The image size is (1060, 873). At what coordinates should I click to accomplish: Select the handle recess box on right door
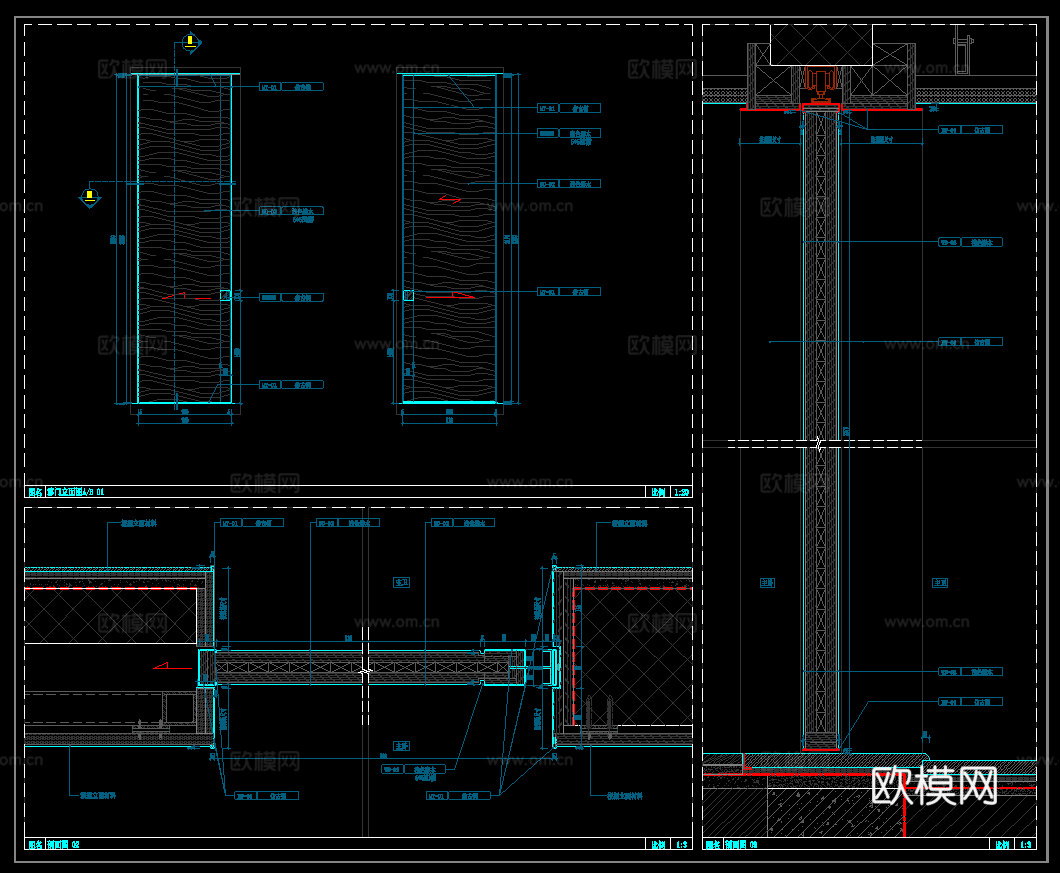click(408, 296)
